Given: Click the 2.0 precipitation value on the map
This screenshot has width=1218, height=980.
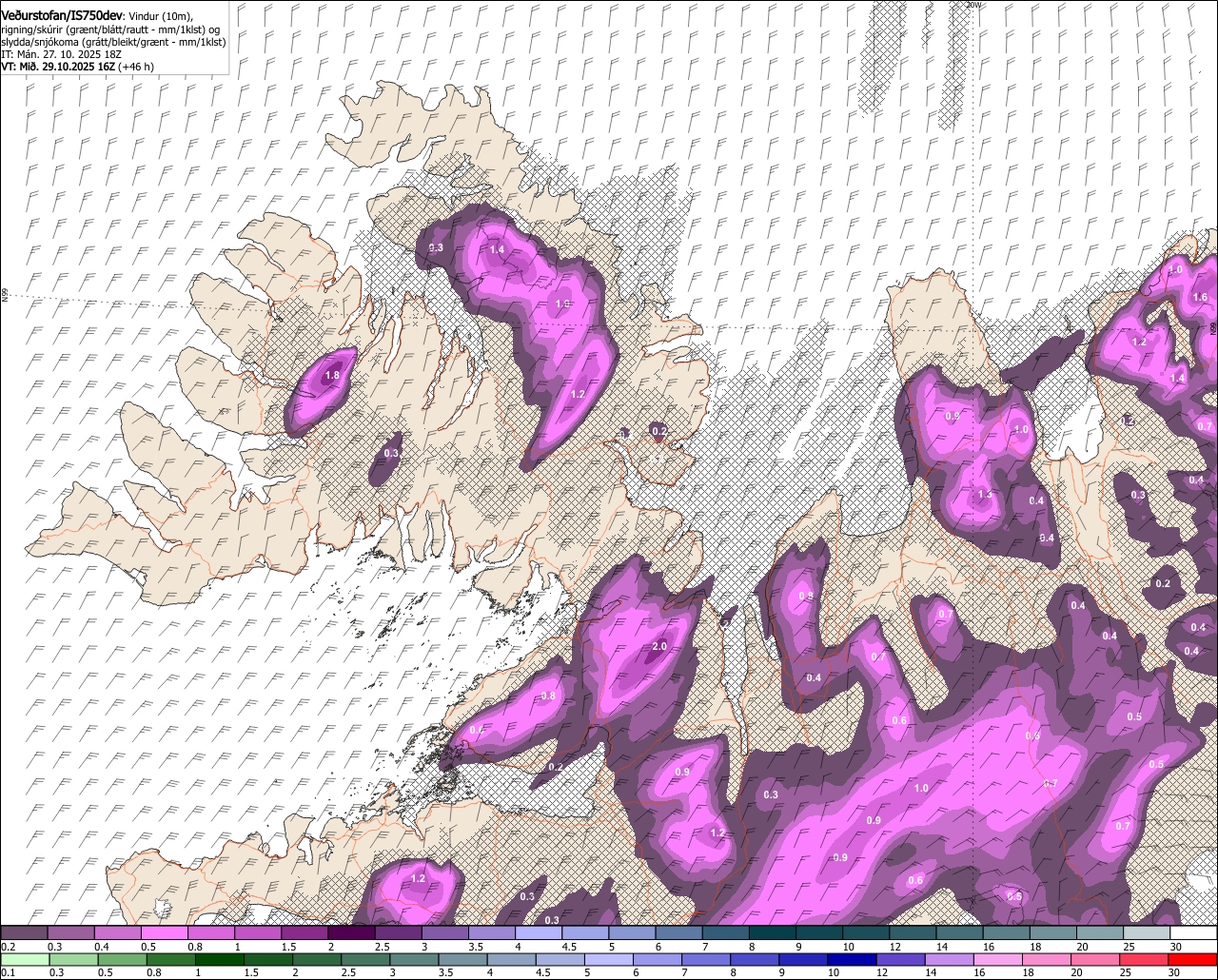Looking at the screenshot, I should point(658,646).
